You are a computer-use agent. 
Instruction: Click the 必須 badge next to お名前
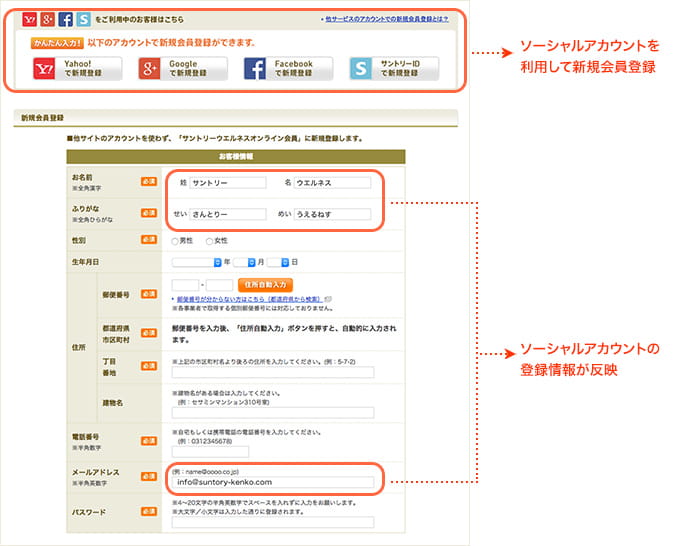point(149,182)
